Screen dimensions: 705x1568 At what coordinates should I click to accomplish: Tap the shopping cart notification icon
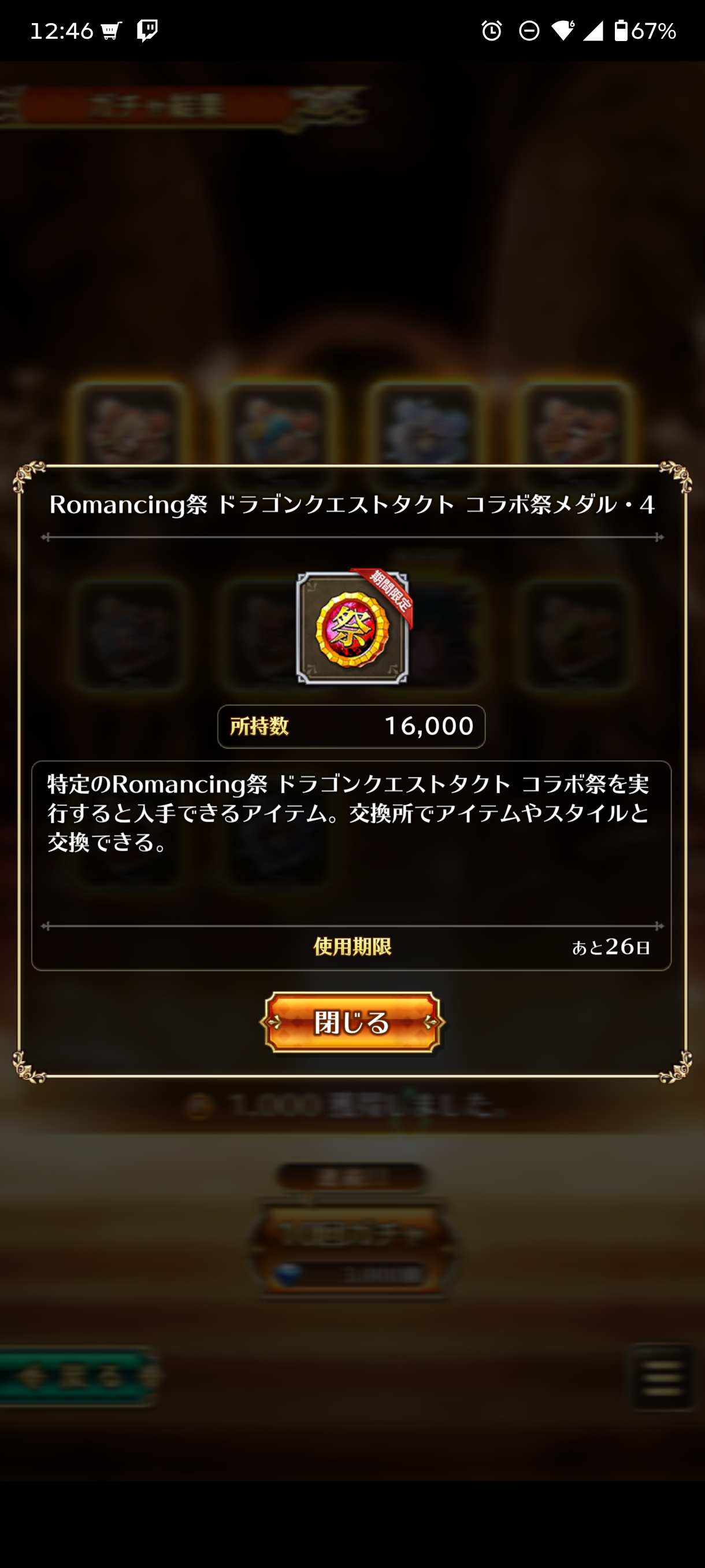pyautogui.click(x=112, y=31)
